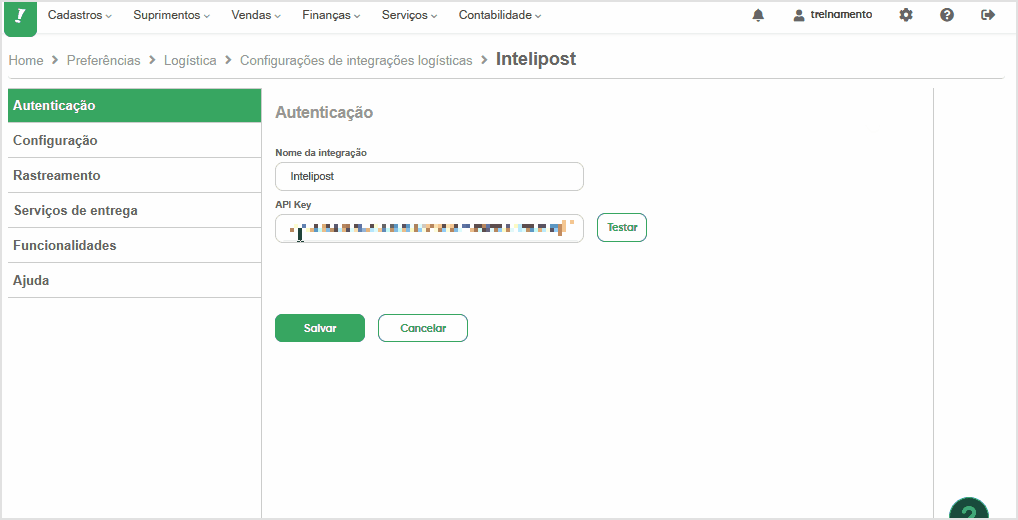Open the Funcionalidades tab
Viewport: 1018px width, 520px height.
pos(134,245)
